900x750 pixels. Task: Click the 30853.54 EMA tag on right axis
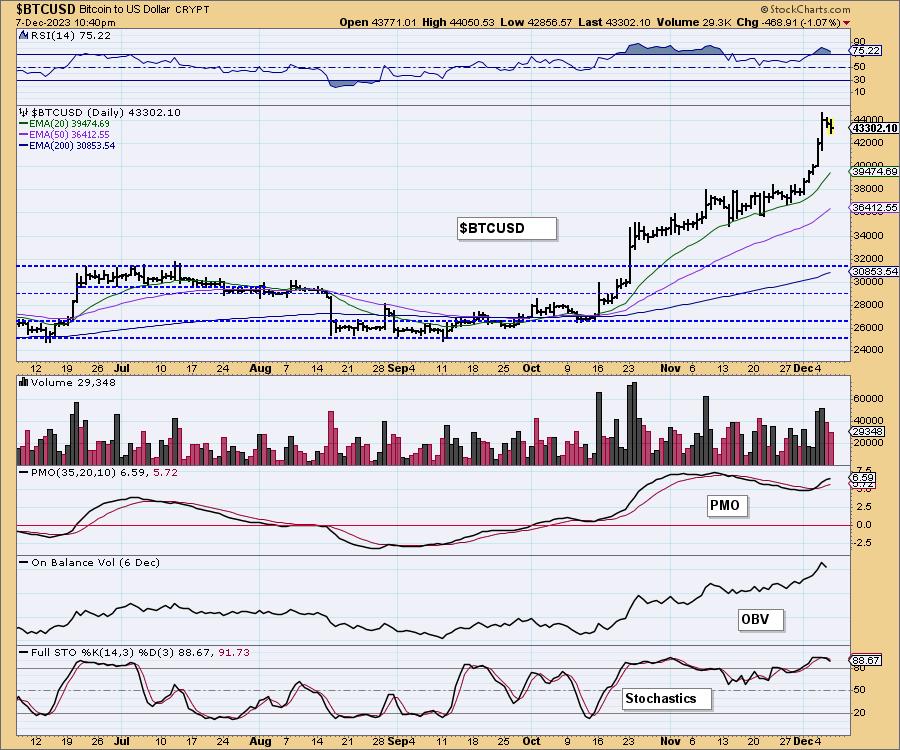875,271
